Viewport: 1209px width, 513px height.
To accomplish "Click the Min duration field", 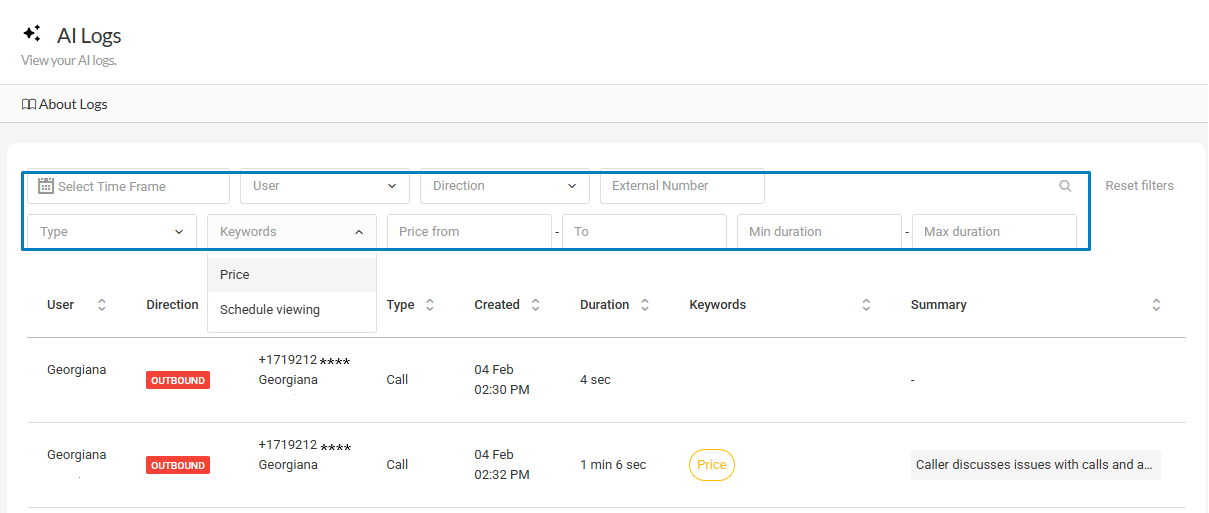I will [x=818, y=232].
